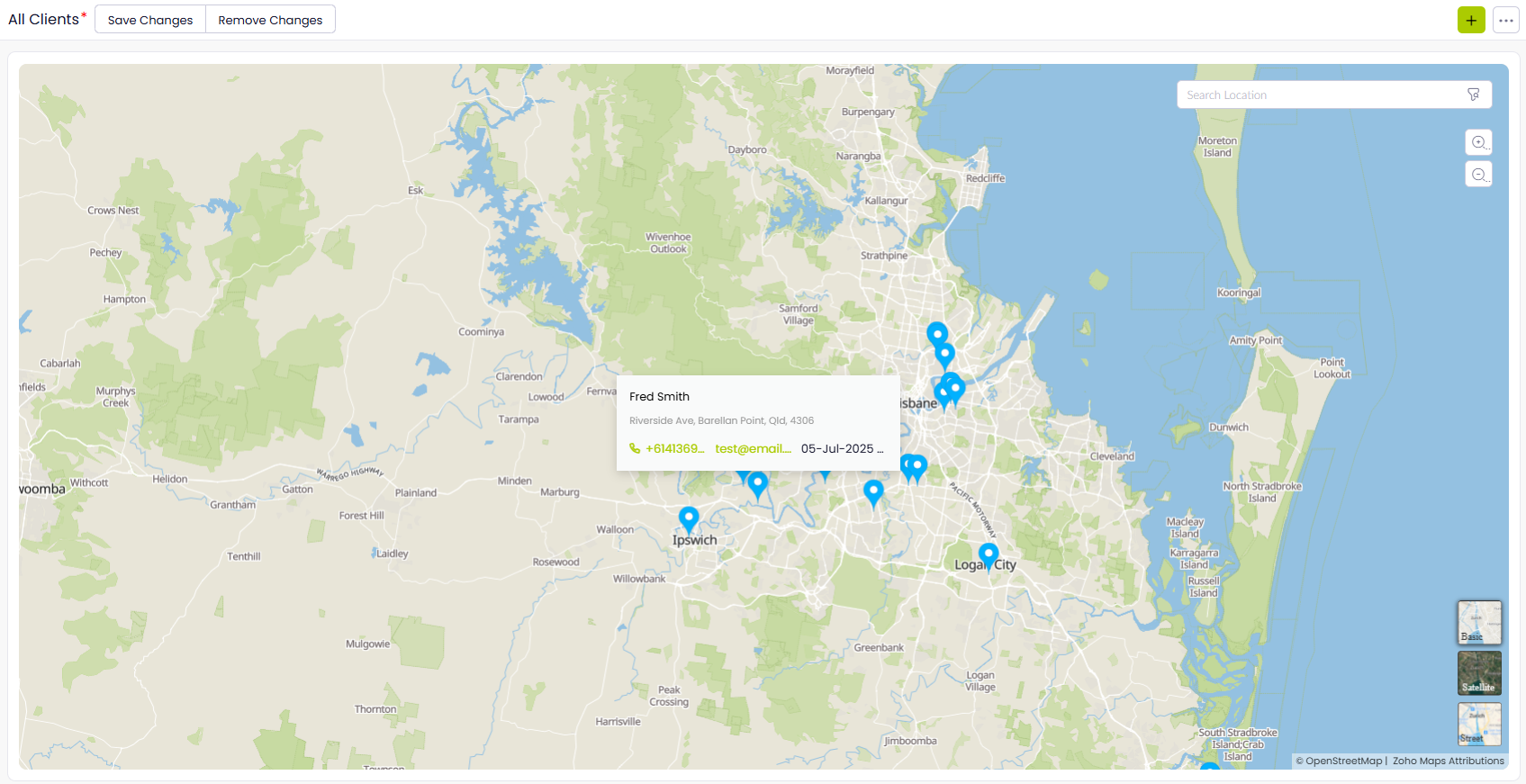
Task: Switch to Basic map style thumbnail
Action: click(1479, 622)
